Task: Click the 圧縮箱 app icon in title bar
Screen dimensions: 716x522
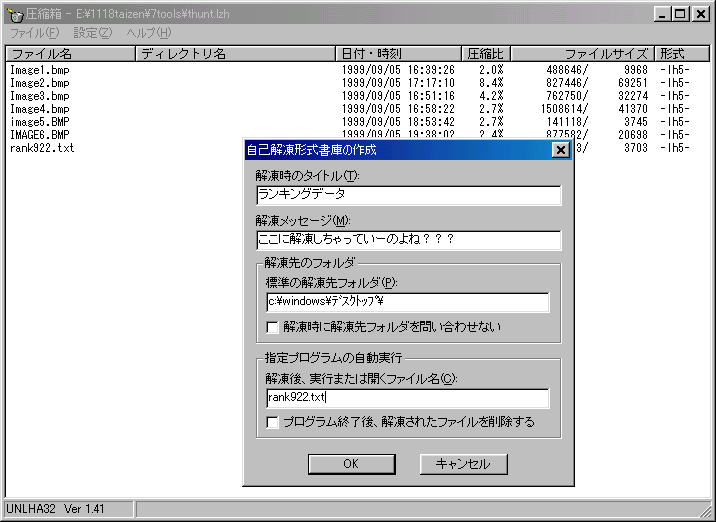Action: point(14,14)
